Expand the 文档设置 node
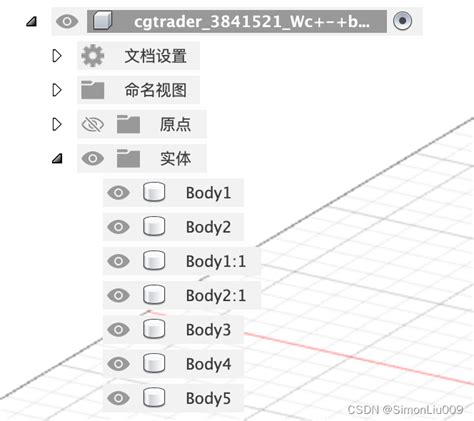Viewport: 474px width, 421px height. 57,56
